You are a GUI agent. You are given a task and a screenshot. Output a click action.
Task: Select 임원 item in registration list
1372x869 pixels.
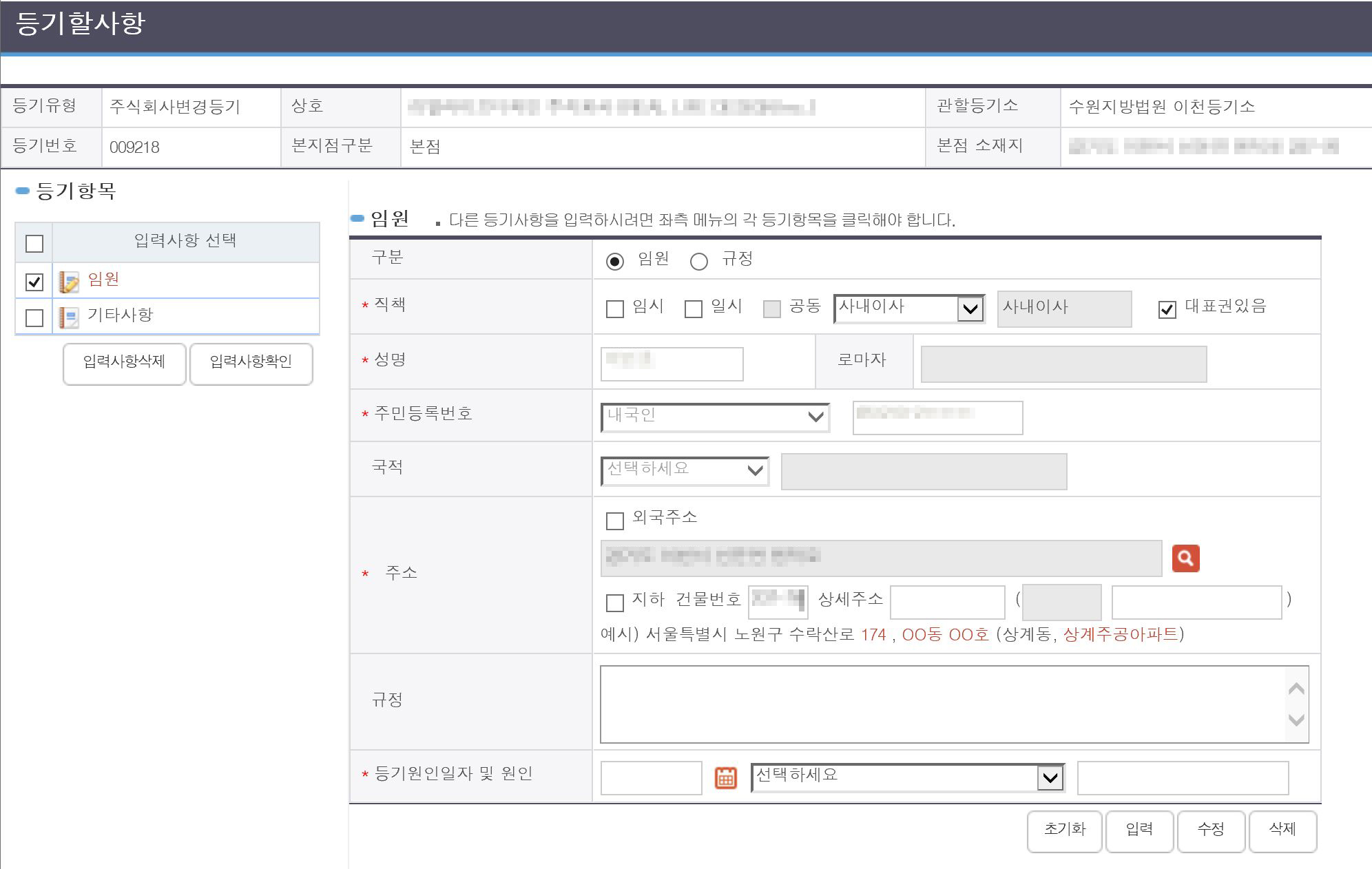[x=104, y=279]
